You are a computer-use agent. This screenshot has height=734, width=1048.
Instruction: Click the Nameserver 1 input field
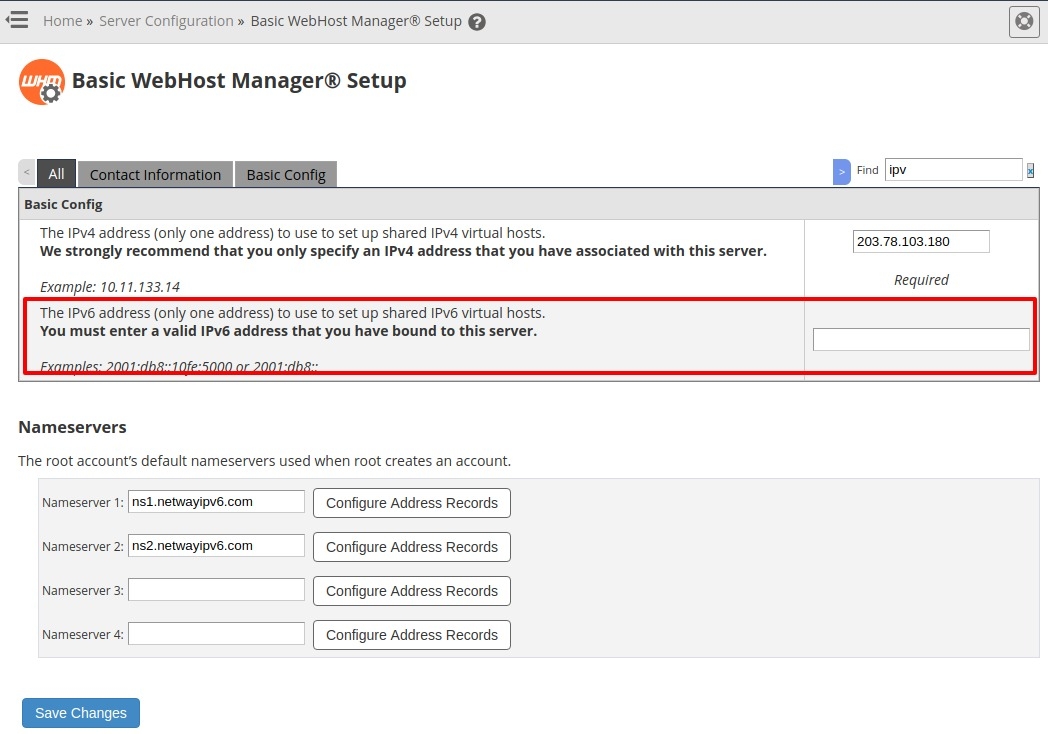pyautogui.click(x=216, y=502)
